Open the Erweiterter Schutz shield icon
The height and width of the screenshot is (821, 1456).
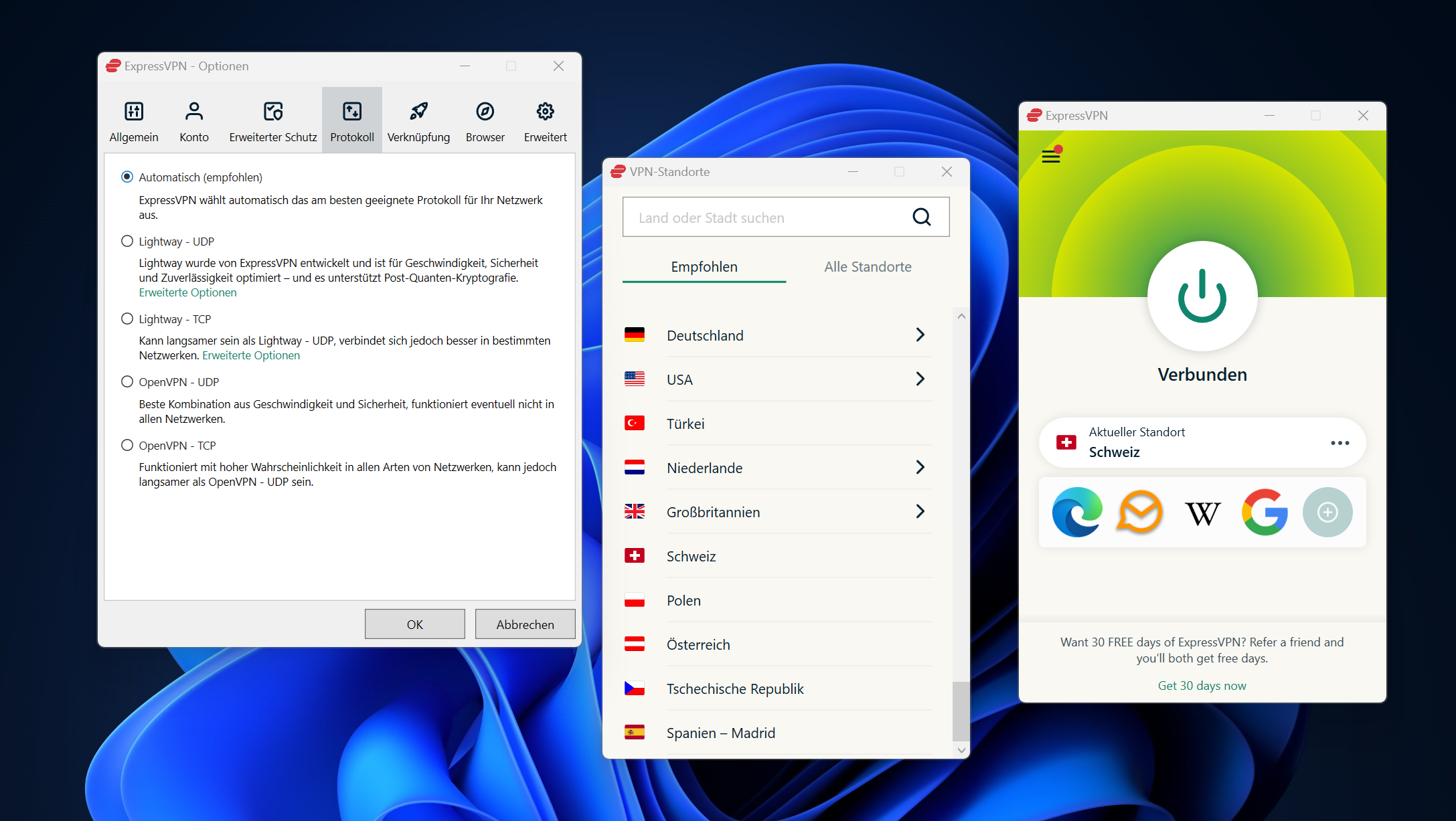[x=273, y=111]
